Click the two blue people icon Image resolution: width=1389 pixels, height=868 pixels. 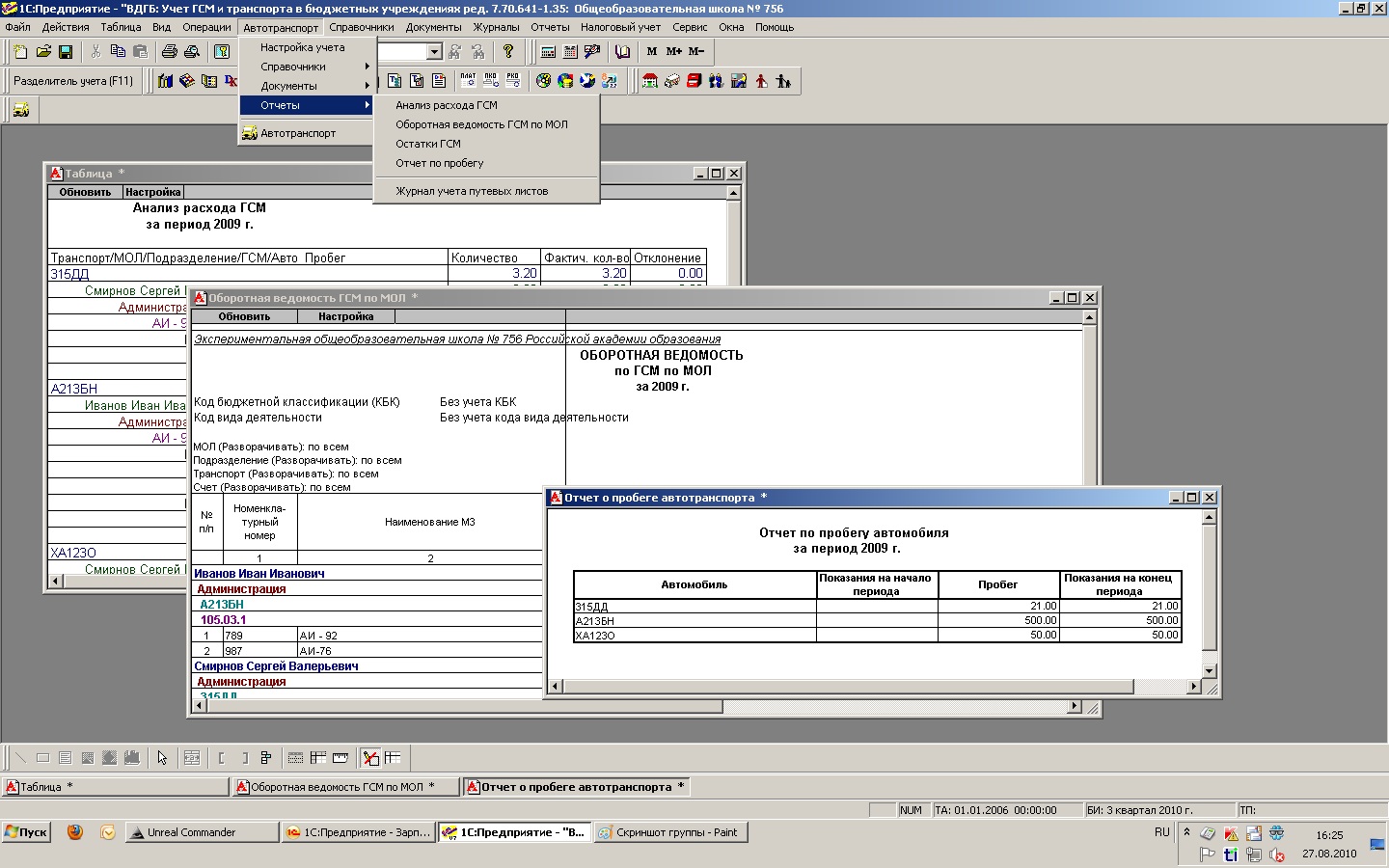(716, 81)
